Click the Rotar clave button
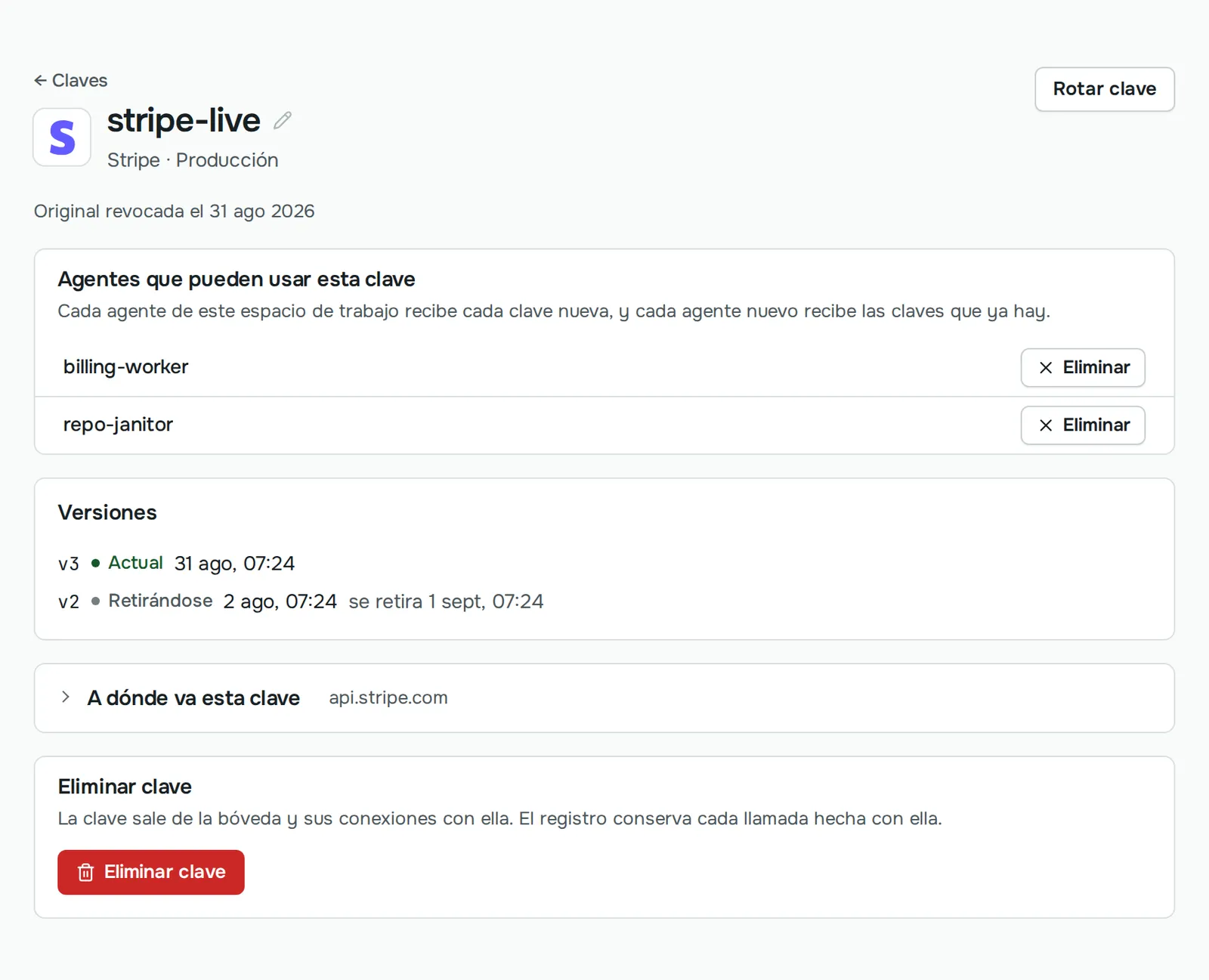The width and height of the screenshot is (1209, 980). pyautogui.click(x=1104, y=89)
